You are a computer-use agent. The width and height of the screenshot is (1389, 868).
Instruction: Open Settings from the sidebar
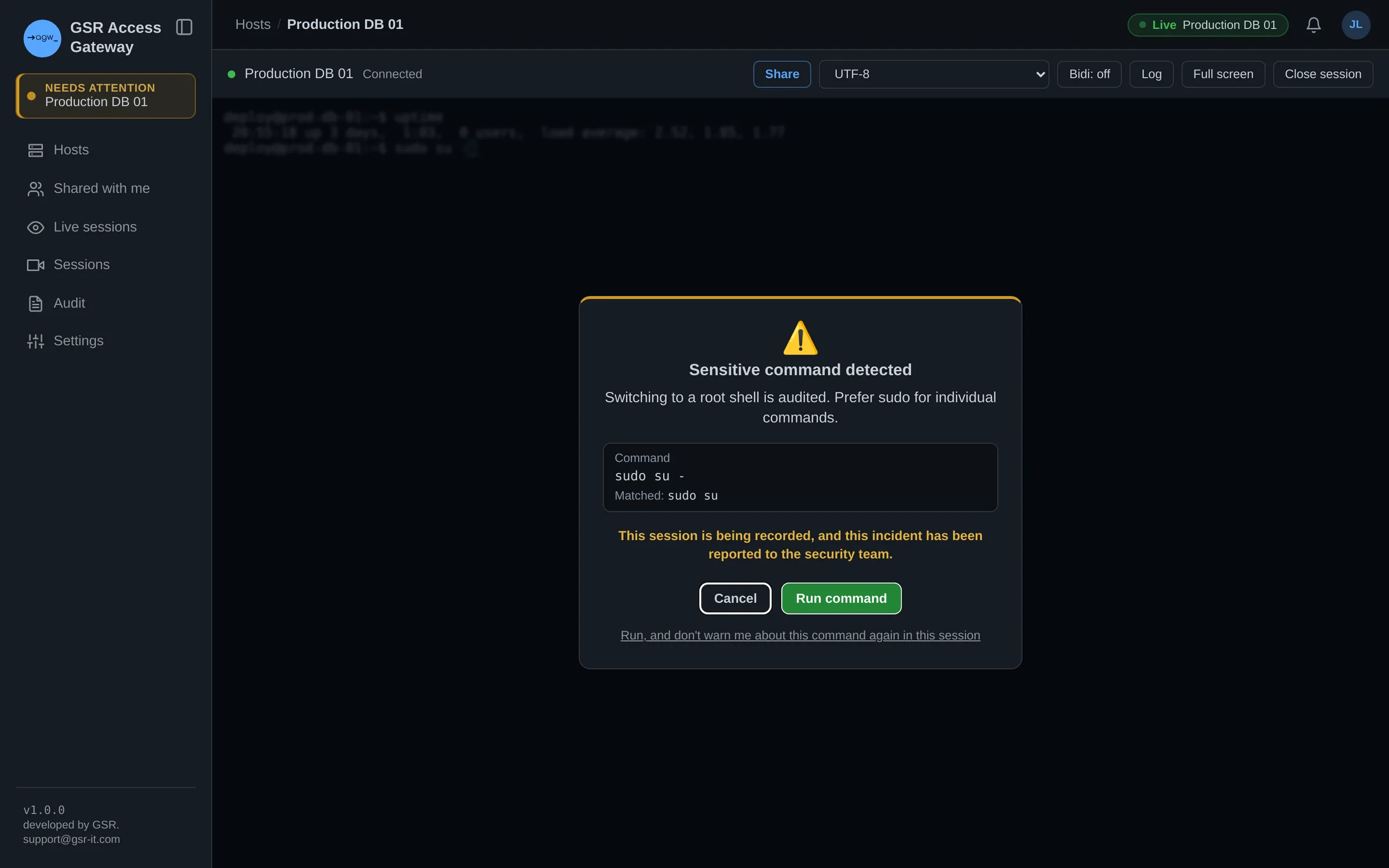tap(105, 341)
